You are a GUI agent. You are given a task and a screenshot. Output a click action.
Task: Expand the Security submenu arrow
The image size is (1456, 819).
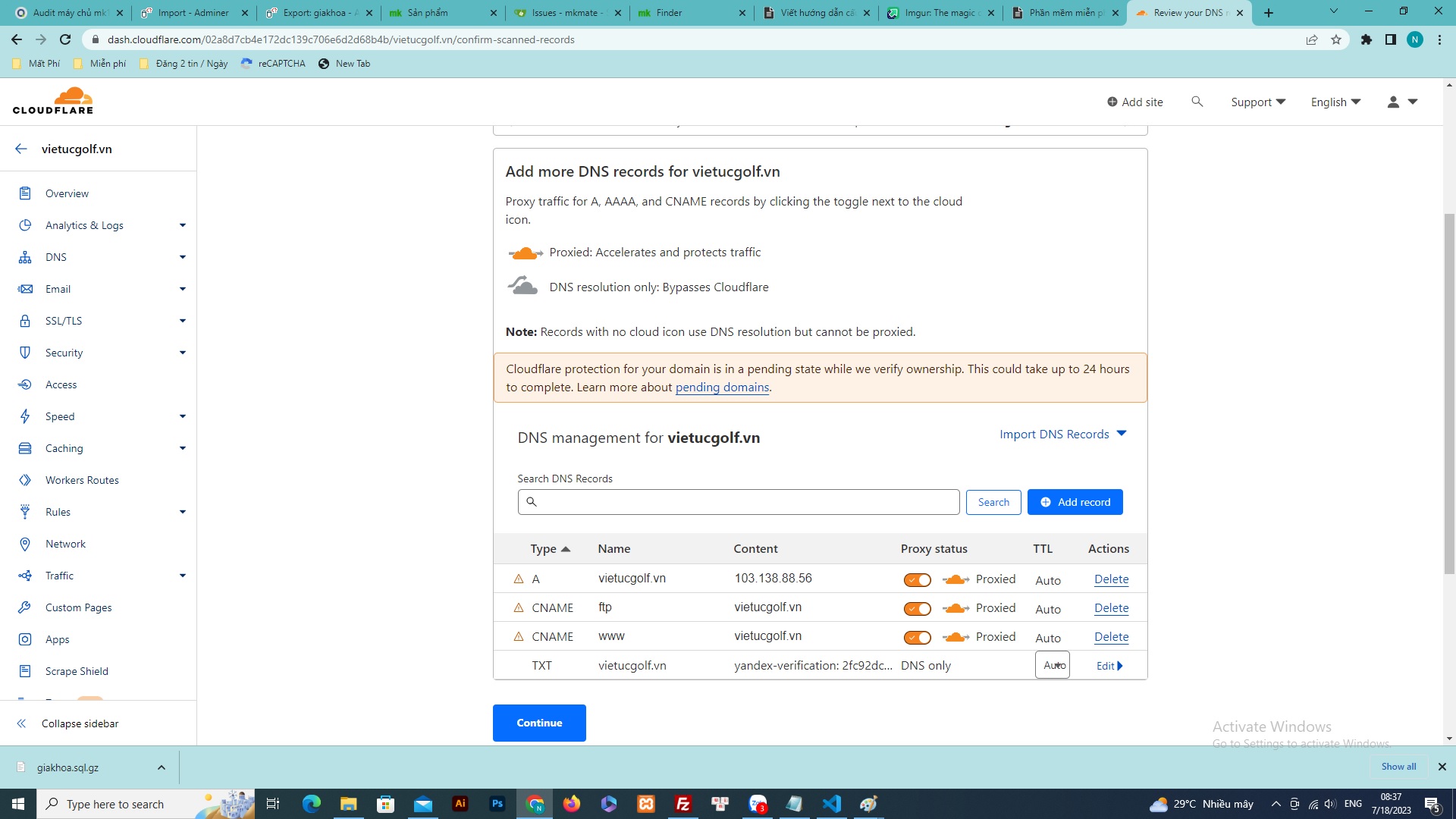tap(183, 353)
